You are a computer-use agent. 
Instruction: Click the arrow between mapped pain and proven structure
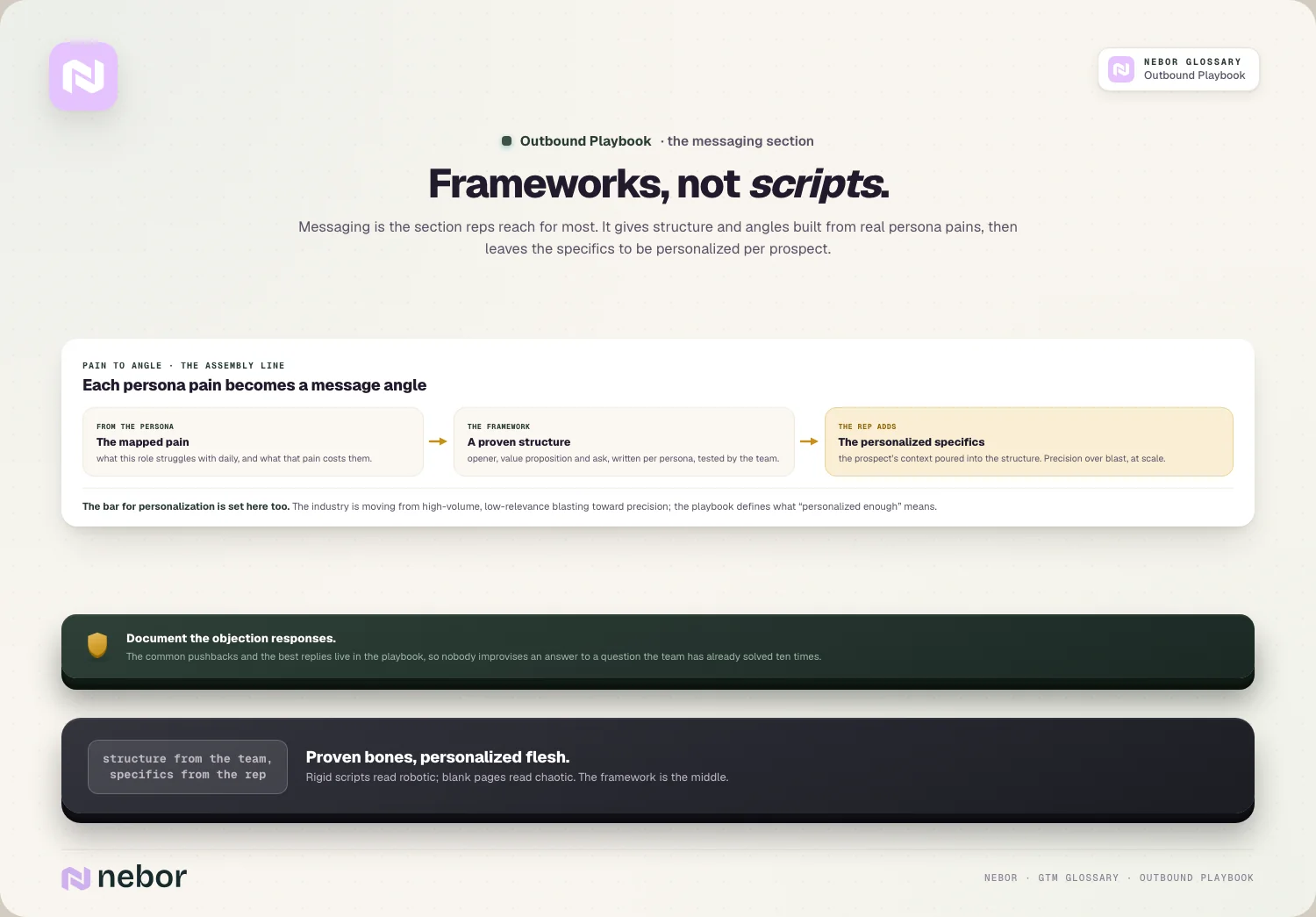(x=438, y=441)
